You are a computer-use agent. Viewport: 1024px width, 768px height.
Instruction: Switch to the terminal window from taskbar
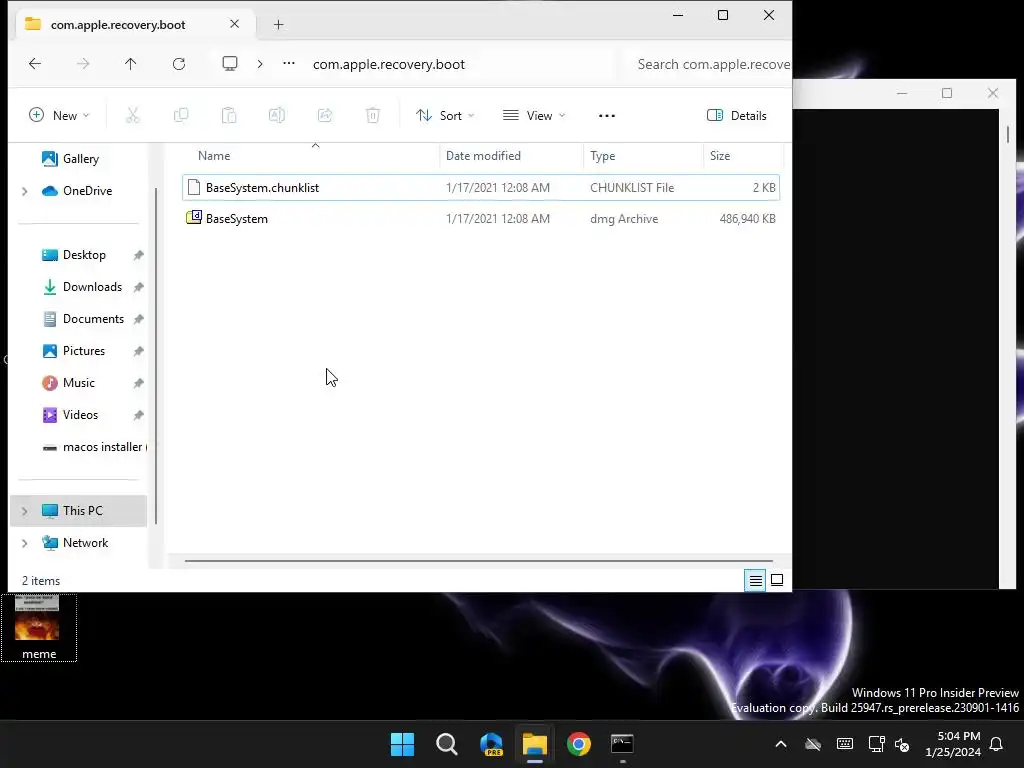point(622,744)
